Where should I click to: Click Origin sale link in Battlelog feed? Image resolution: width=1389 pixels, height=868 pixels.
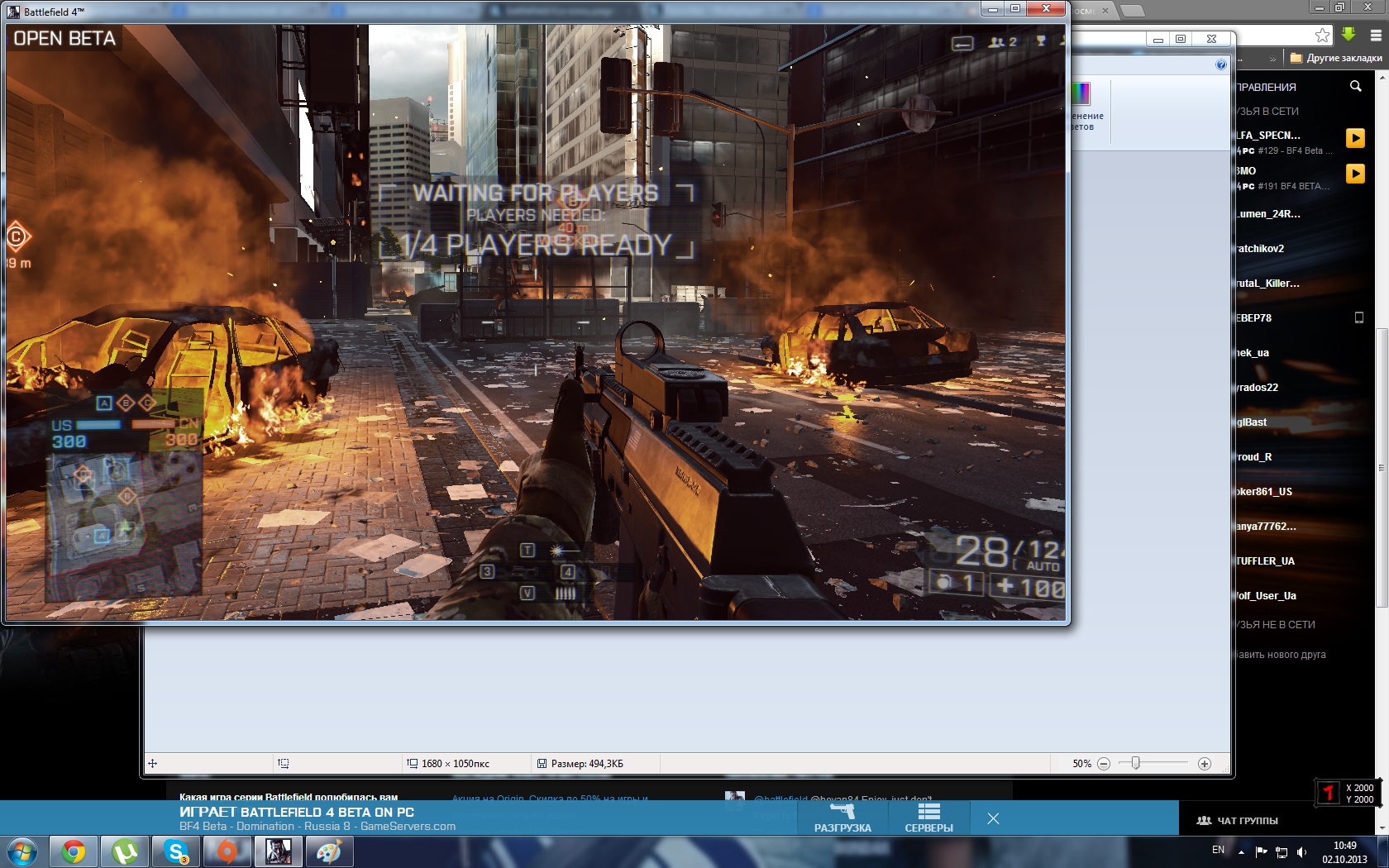pos(550,799)
